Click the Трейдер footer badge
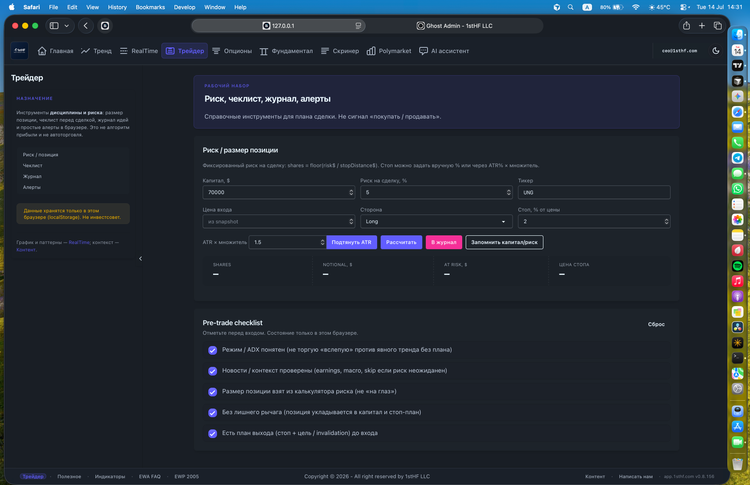The image size is (750, 485). 33,476
